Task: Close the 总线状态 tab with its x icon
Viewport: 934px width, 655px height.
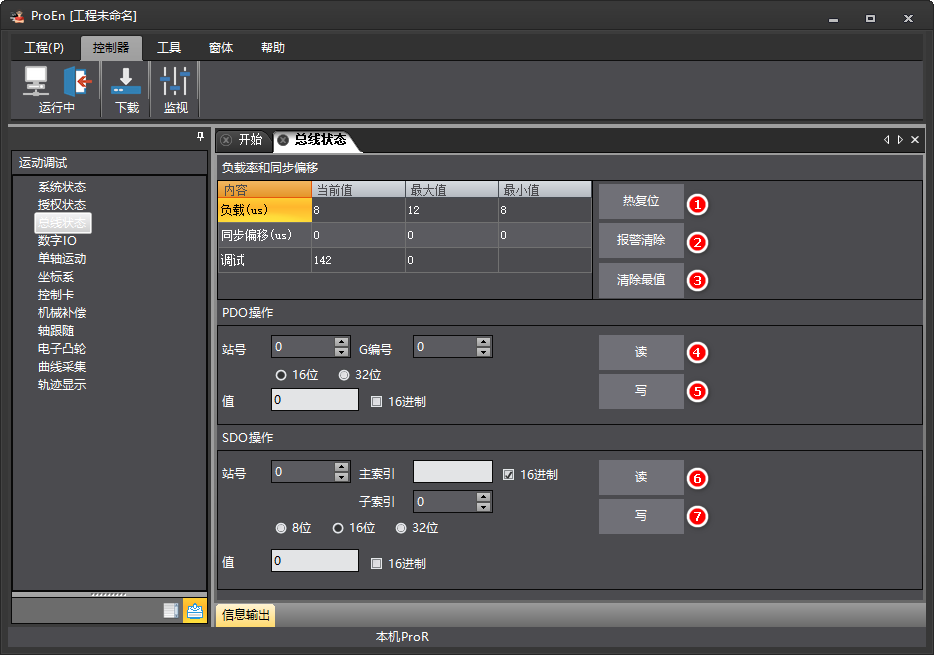Action: 283,140
